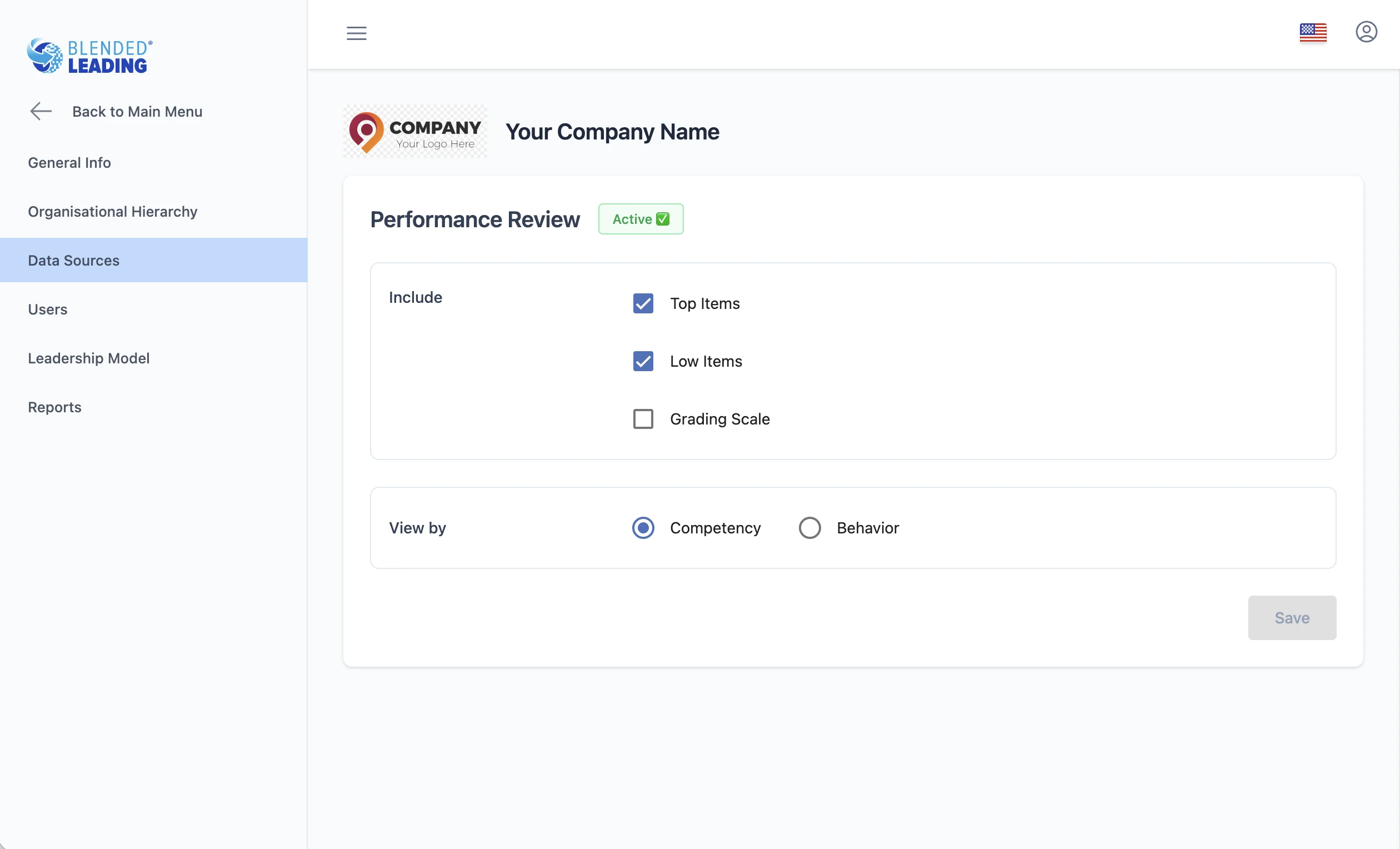The height and width of the screenshot is (849, 1400).
Task: Click the green Active status badge
Action: pos(641,219)
